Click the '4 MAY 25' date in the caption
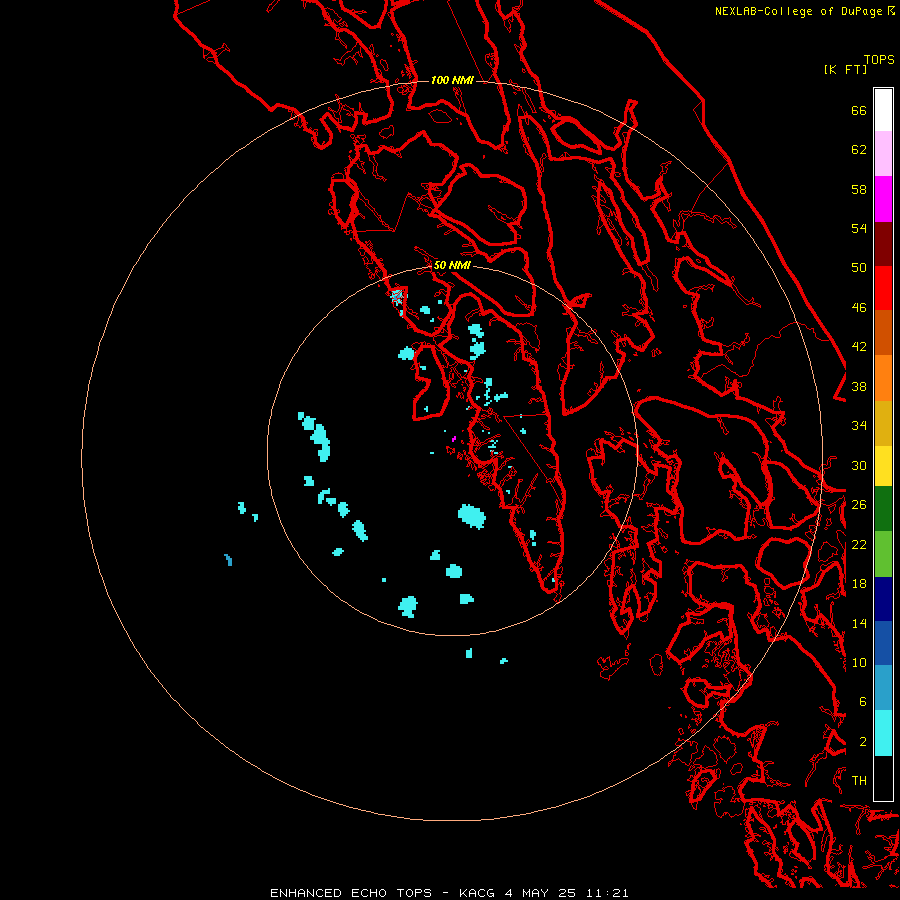The height and width of the screenshot is (900, 900). (x=540, y=893)
